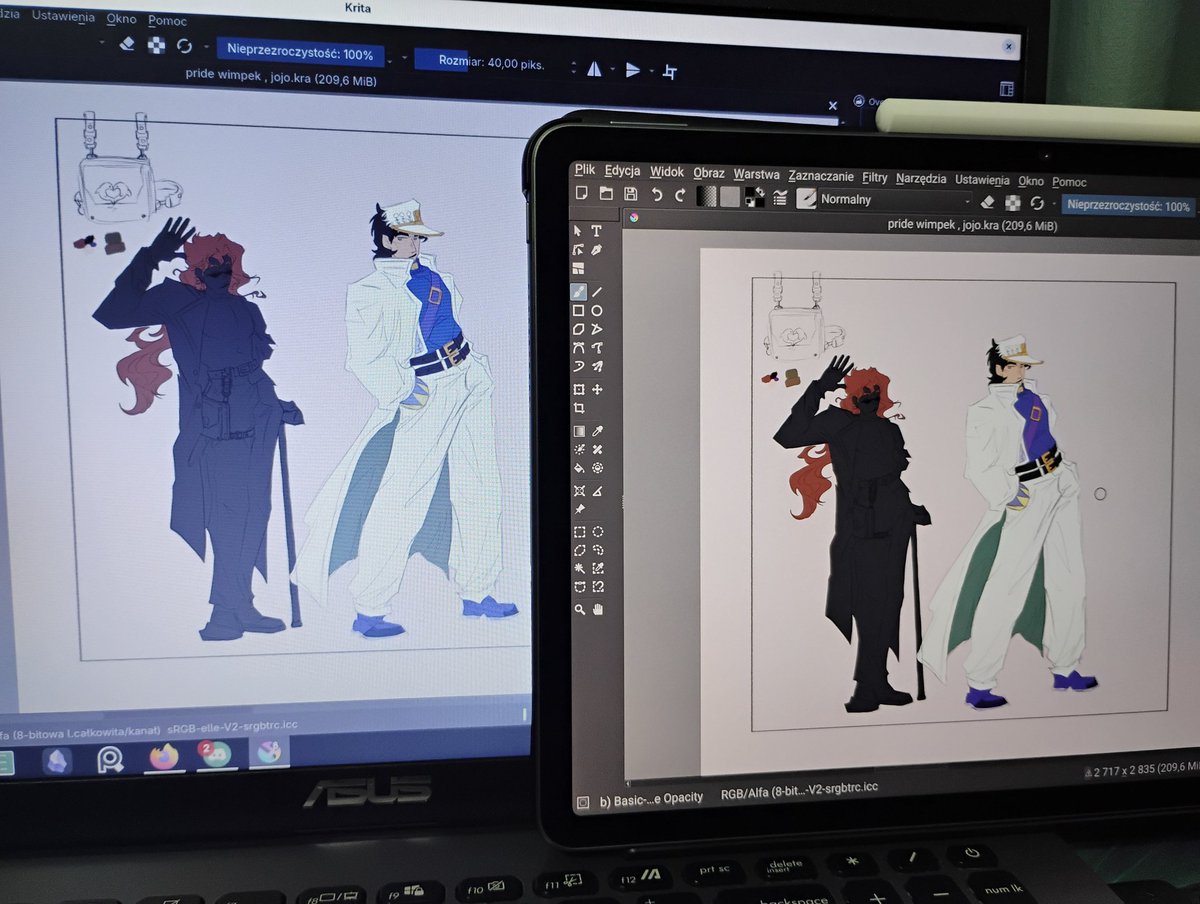Select the Text tool on tablet toolbox

pyautogui.click(x=597, y=231)
